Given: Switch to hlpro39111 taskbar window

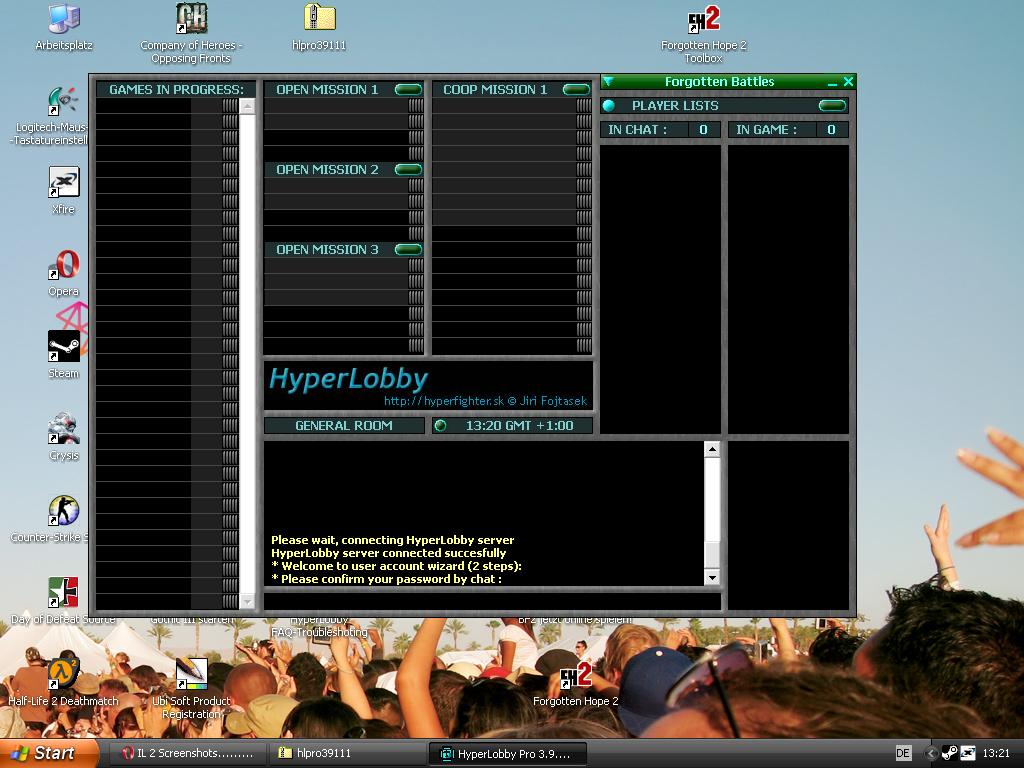Looking at the screenshot, I should click(347, 754).
